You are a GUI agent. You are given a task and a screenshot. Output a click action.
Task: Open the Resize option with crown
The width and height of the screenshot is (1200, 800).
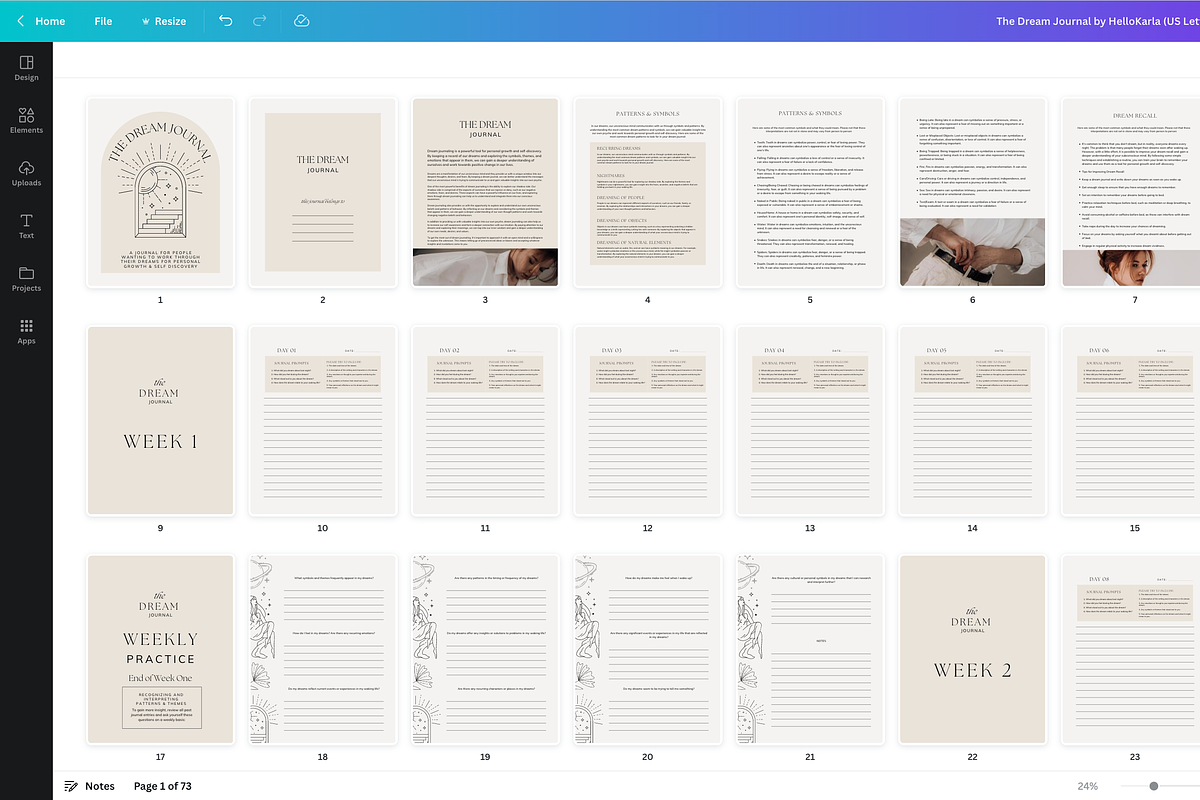(x=163, y=21)
